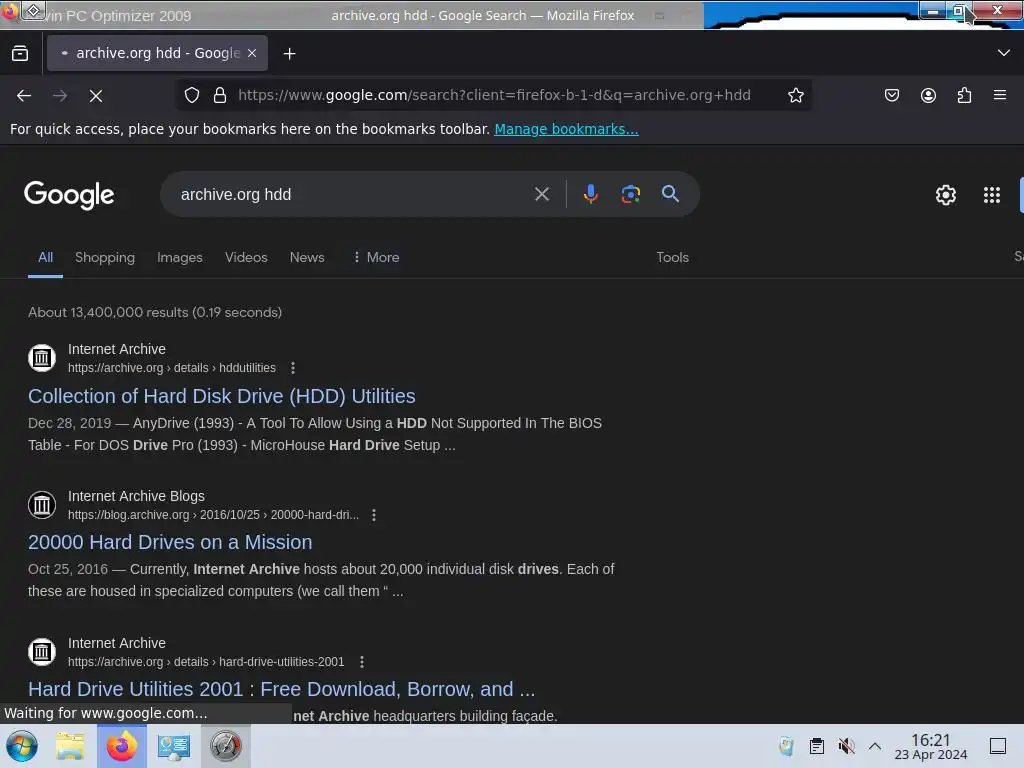
Task: Open the Windows Start menu
Action: (x=22, y=746)
